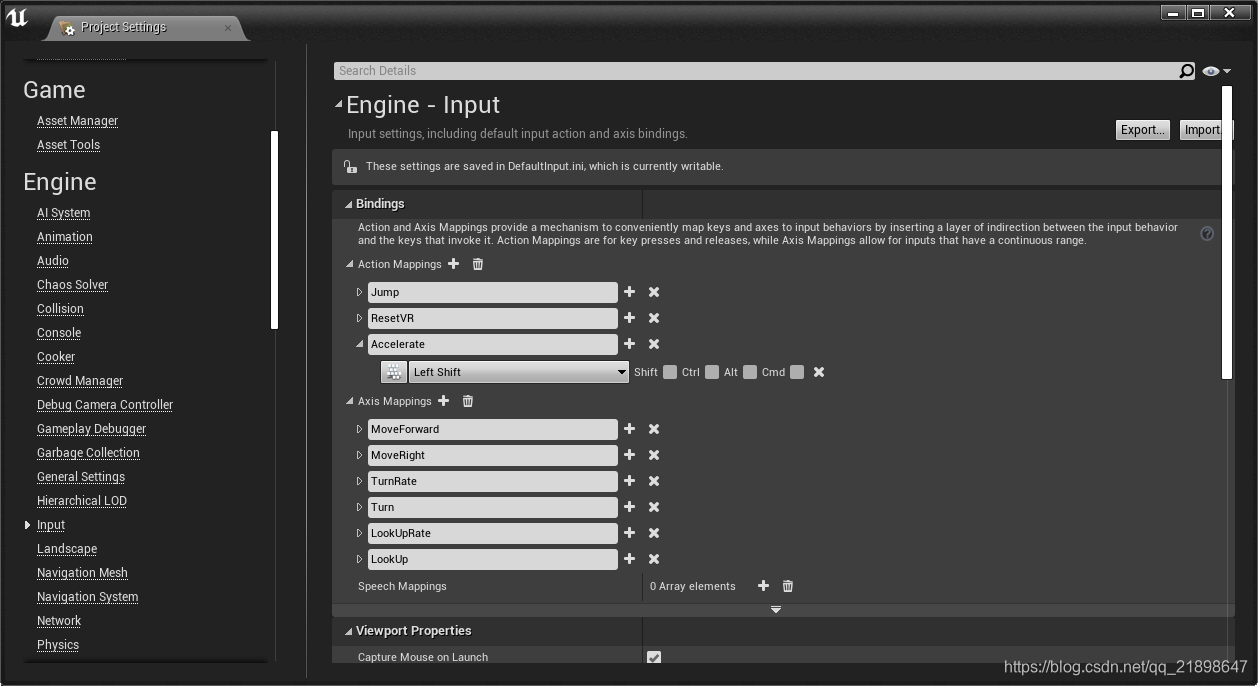1258x686 pixels.
Task: Open the Collision settings page
Action: pyautogui.click(x=60, y=308)
